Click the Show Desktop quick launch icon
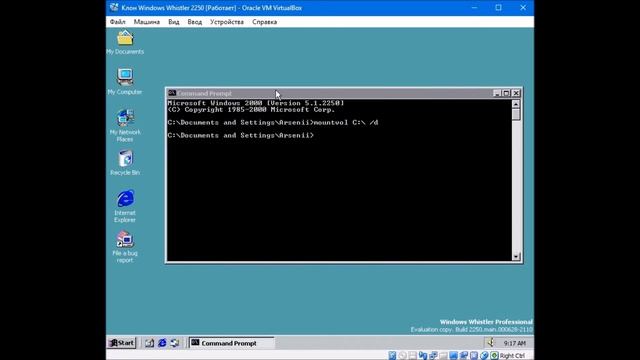640x360 pixels. coord(149,343)
